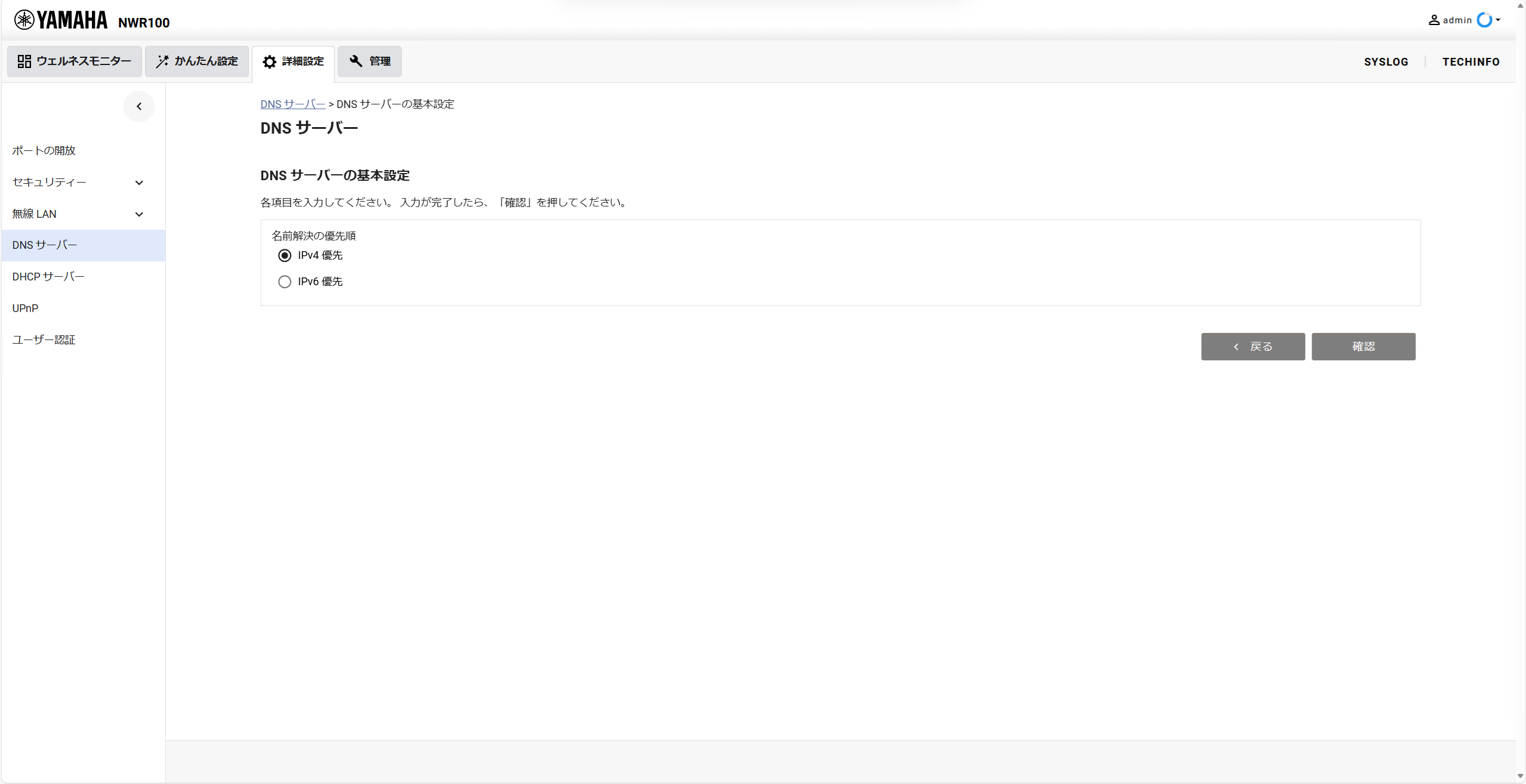Viewport: 1526px width, 784px height.
Task: Click the blue loading circle icon
Action: (1484, 20)
